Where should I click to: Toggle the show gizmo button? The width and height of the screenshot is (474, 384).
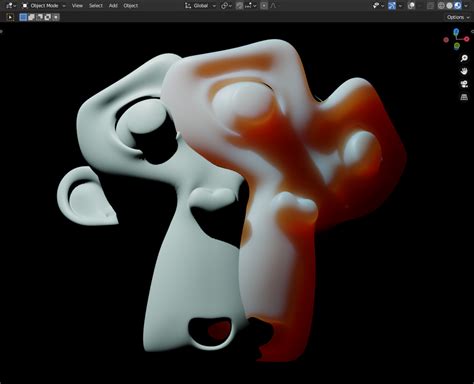click(x=392, y=6)
